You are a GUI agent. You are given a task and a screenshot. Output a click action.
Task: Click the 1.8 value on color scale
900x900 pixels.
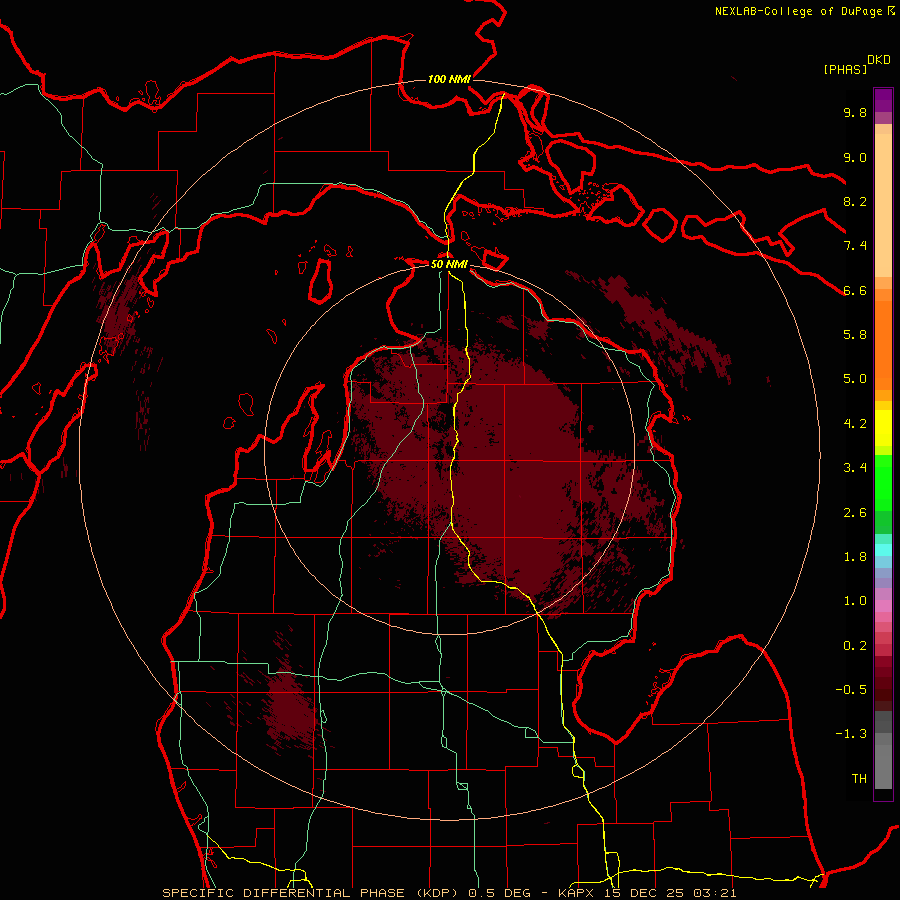855,557
